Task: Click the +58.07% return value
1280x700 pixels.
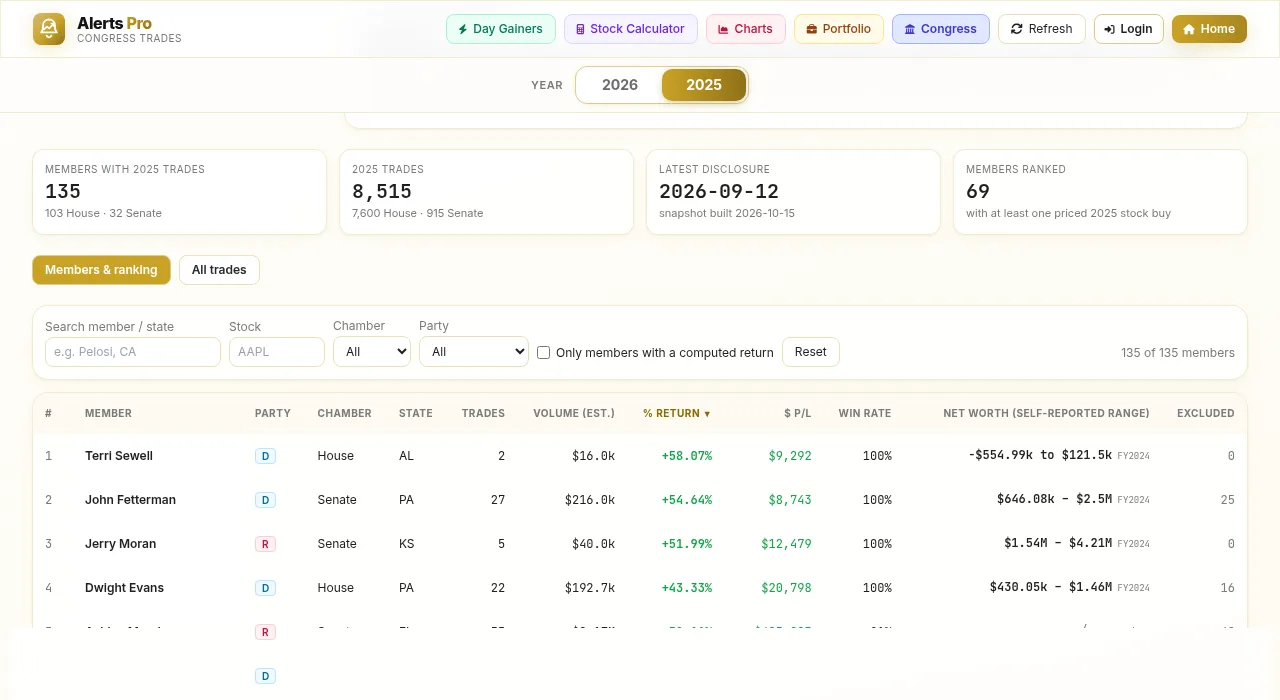Action: click(x=687, y=456)
